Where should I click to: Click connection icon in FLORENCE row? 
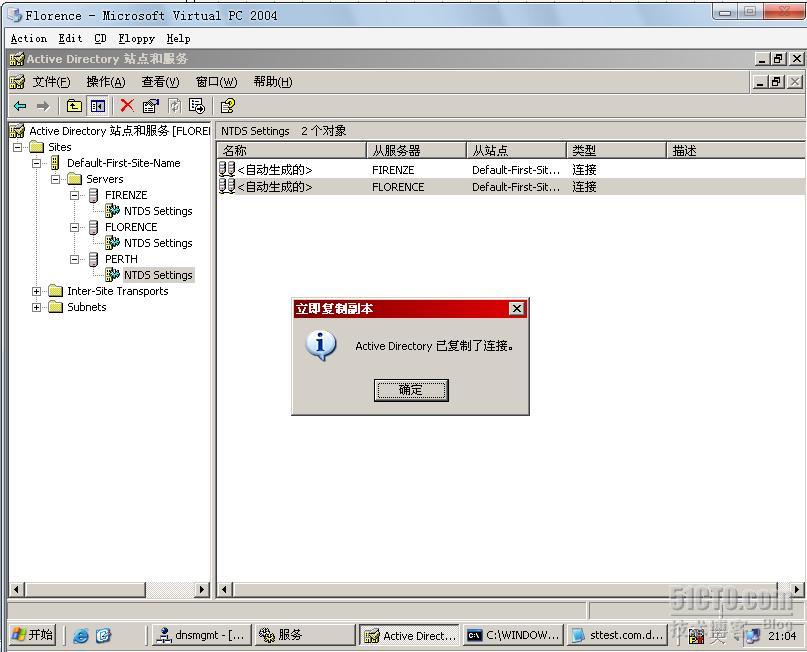click(227, 186)
